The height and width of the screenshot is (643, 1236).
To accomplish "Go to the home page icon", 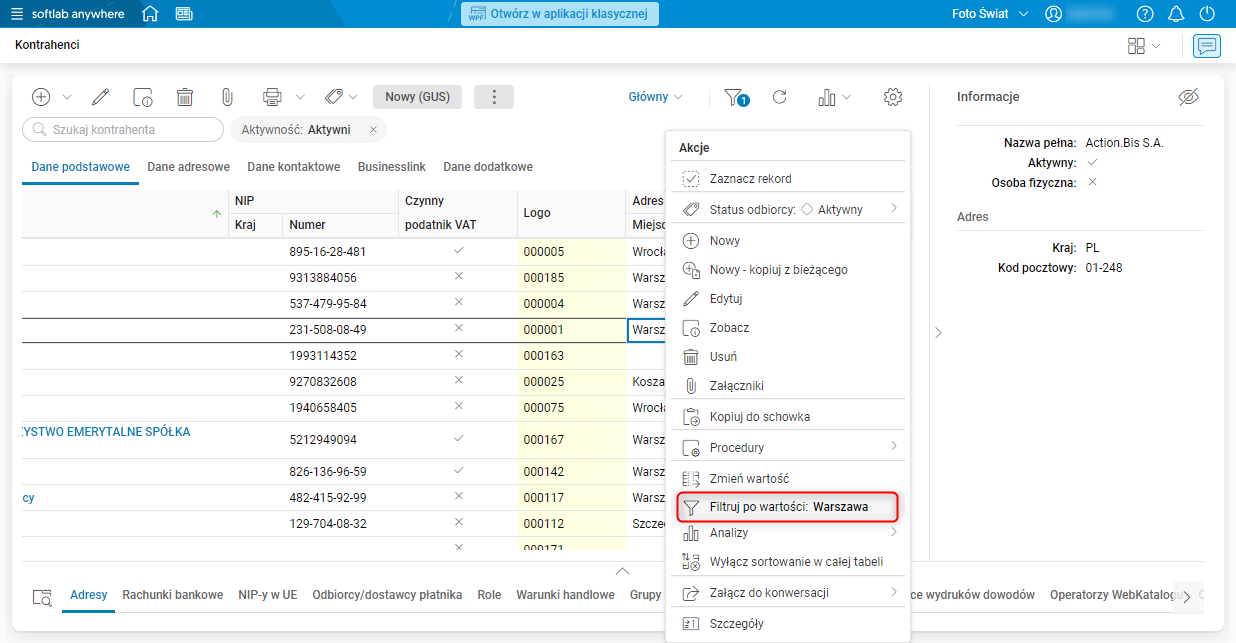I will coord(150,14).
